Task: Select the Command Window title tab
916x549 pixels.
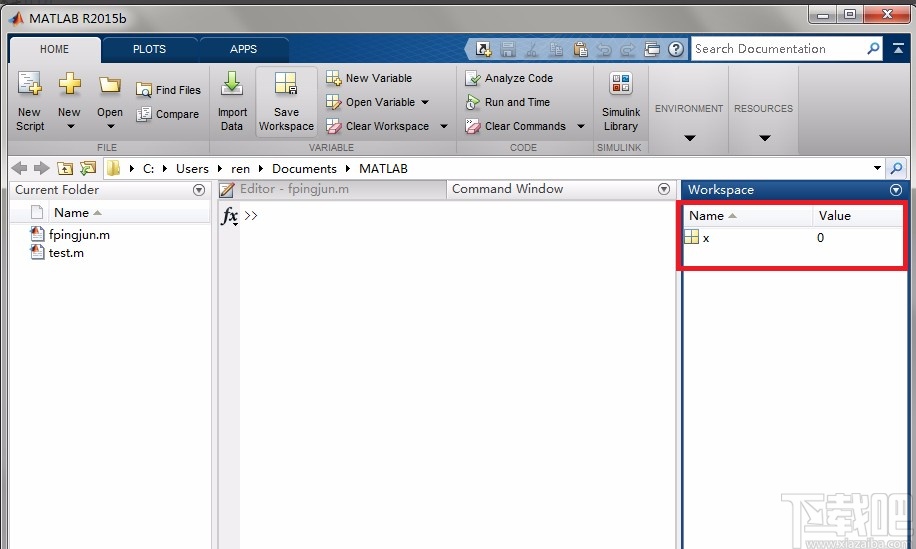Action: coord(508,189)
